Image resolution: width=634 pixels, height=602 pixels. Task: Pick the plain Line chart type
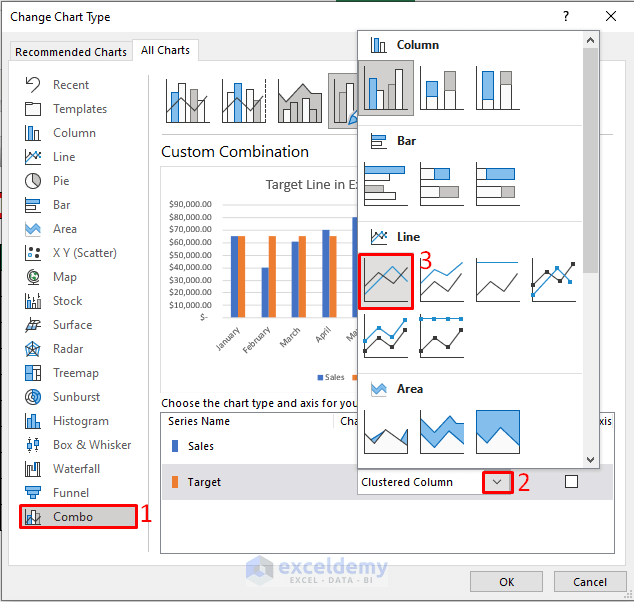tap(386, 281)
